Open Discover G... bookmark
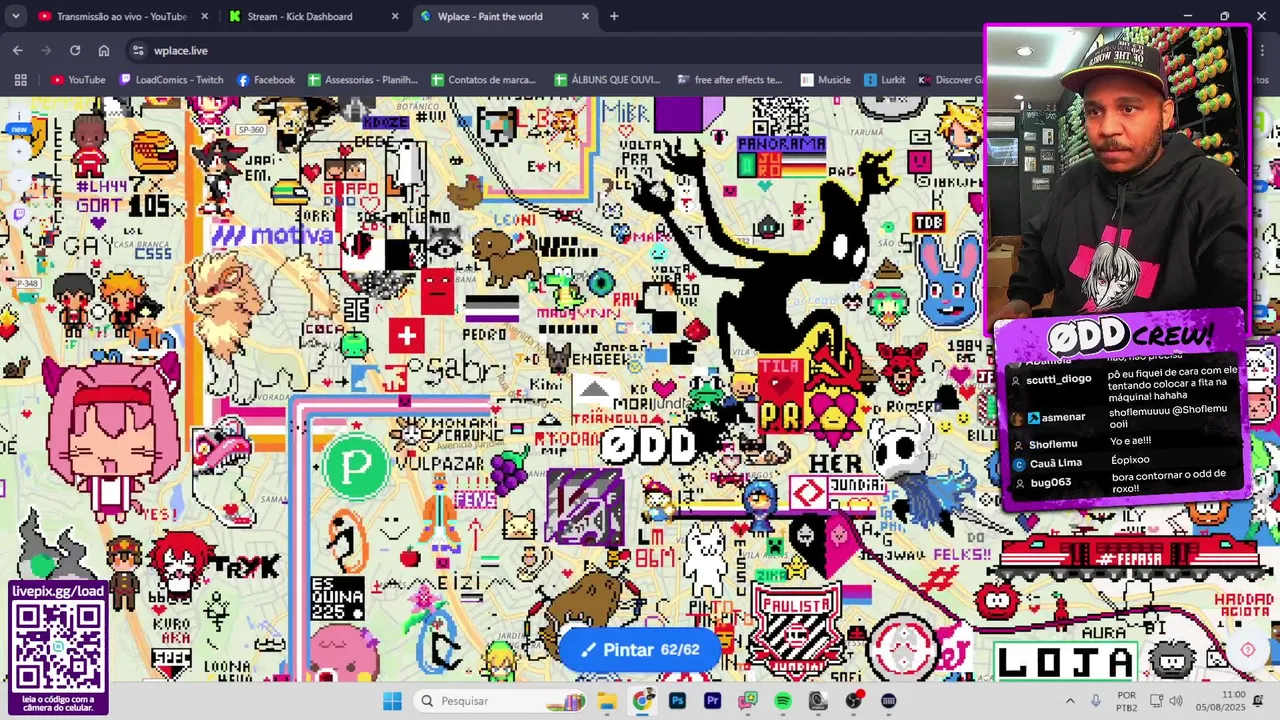The width and height of the screenshot is (1280, 720). 950,80
